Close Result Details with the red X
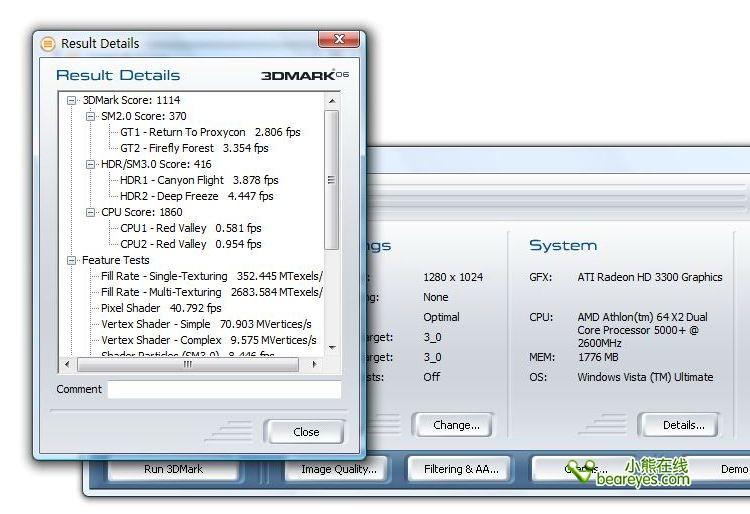The image size is (750, 514). [339, 40]
